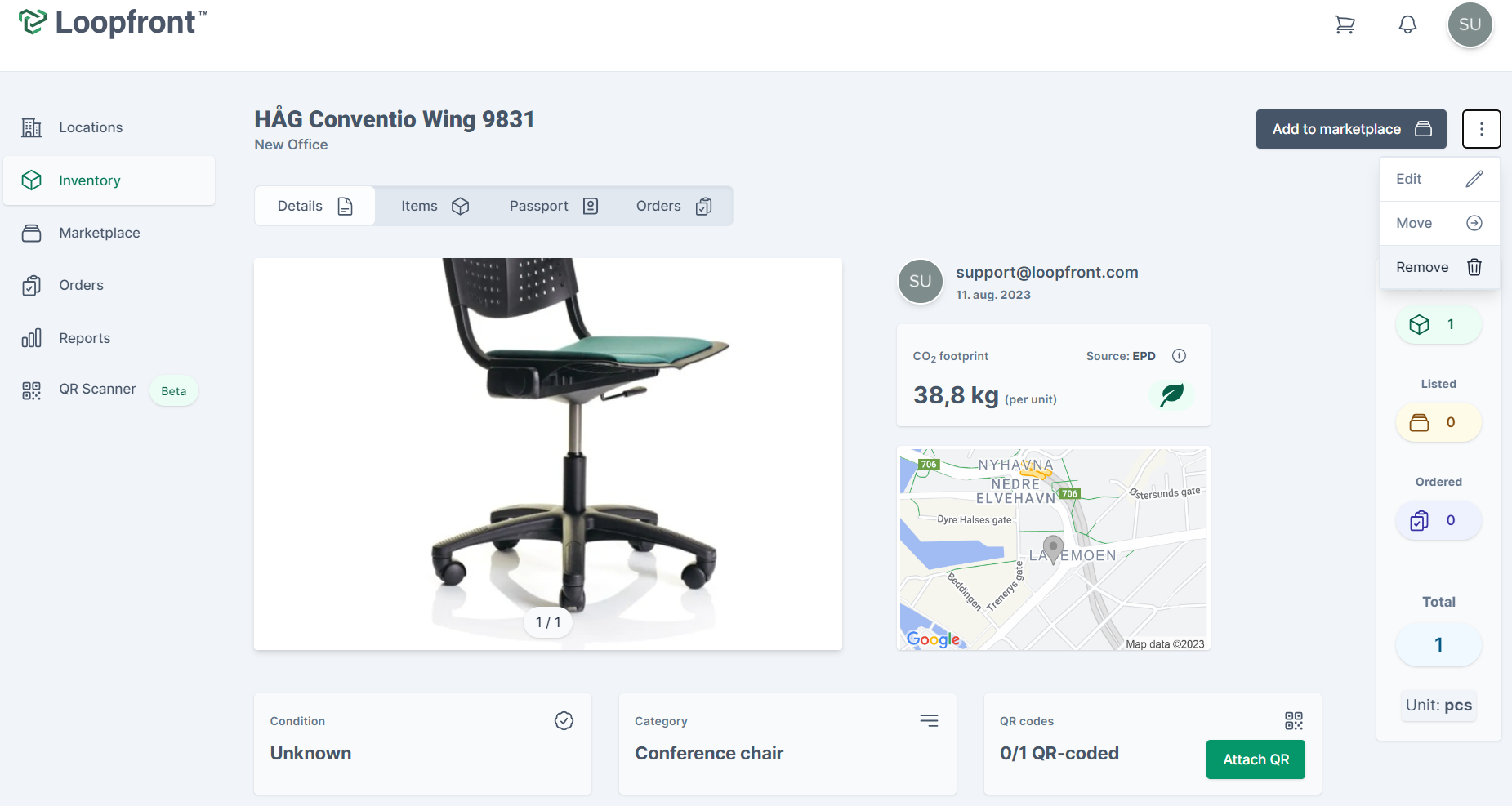Click the Condition checkmark icon

564,720
